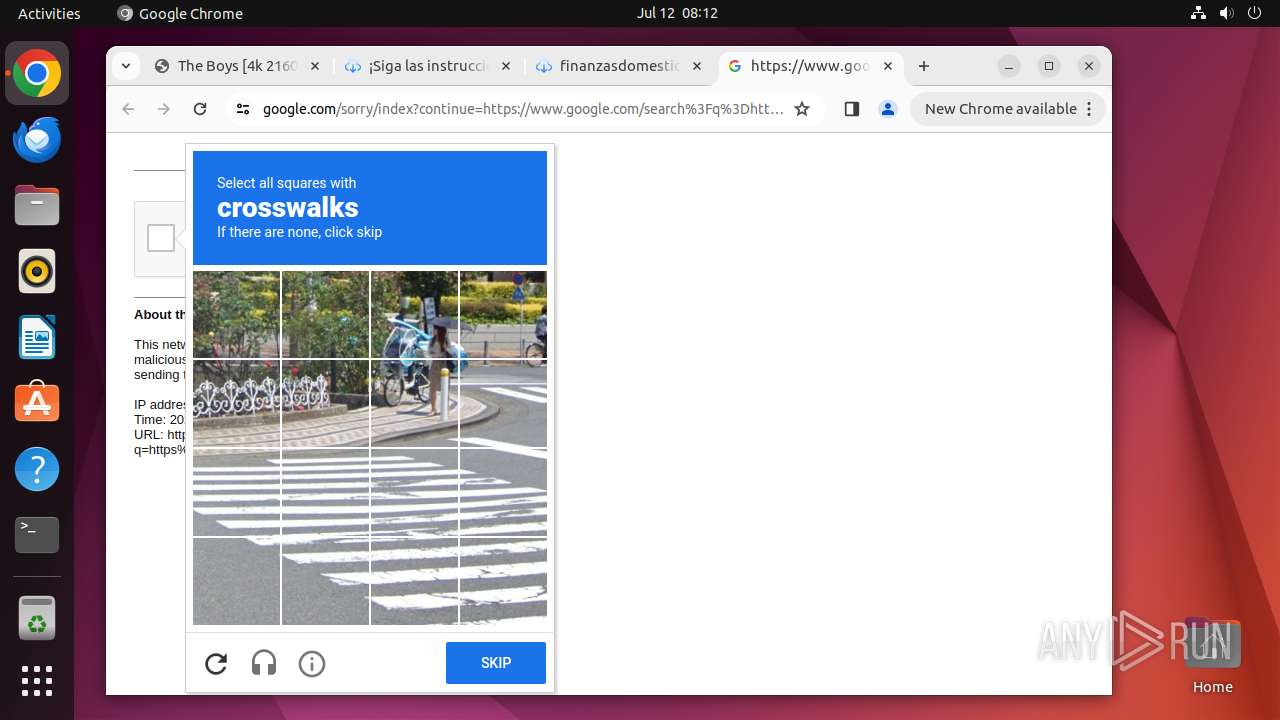The image size is (1280, 720).
Task: Minimize the Chrome window
Action: click(1009, 66)
